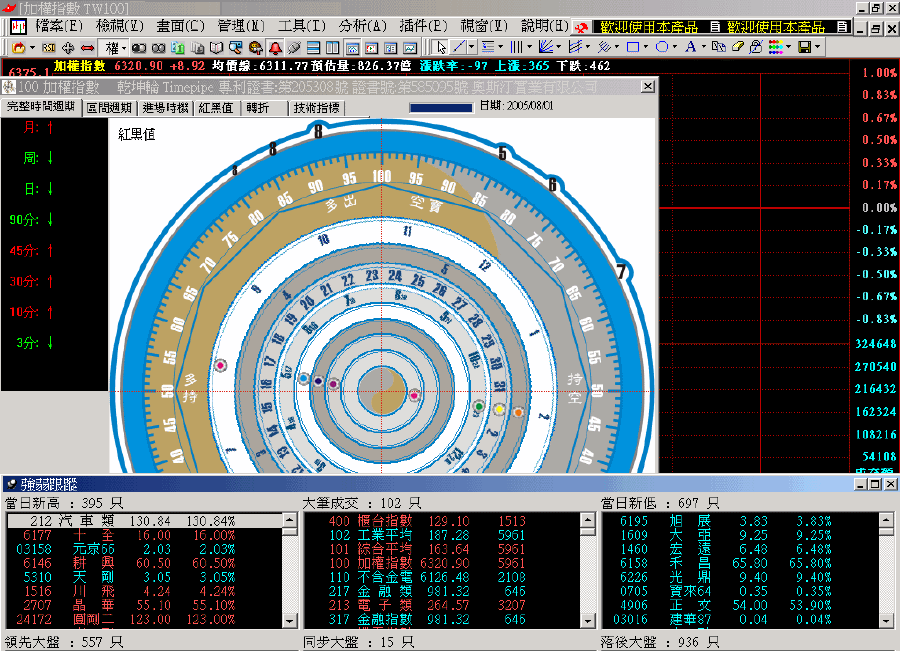900x651 pixels.
Task: Toggle vertical split window layout
Action: [332, 47]
